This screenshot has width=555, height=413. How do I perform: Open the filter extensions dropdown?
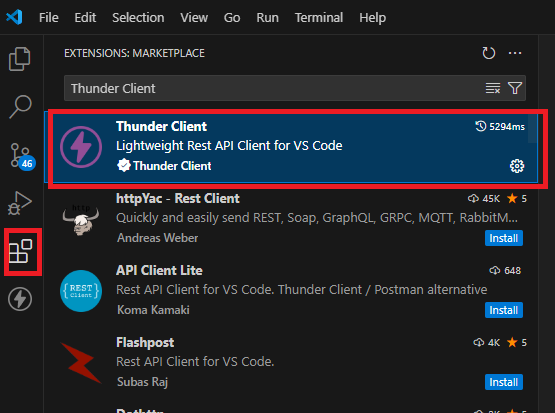[515, 88]
